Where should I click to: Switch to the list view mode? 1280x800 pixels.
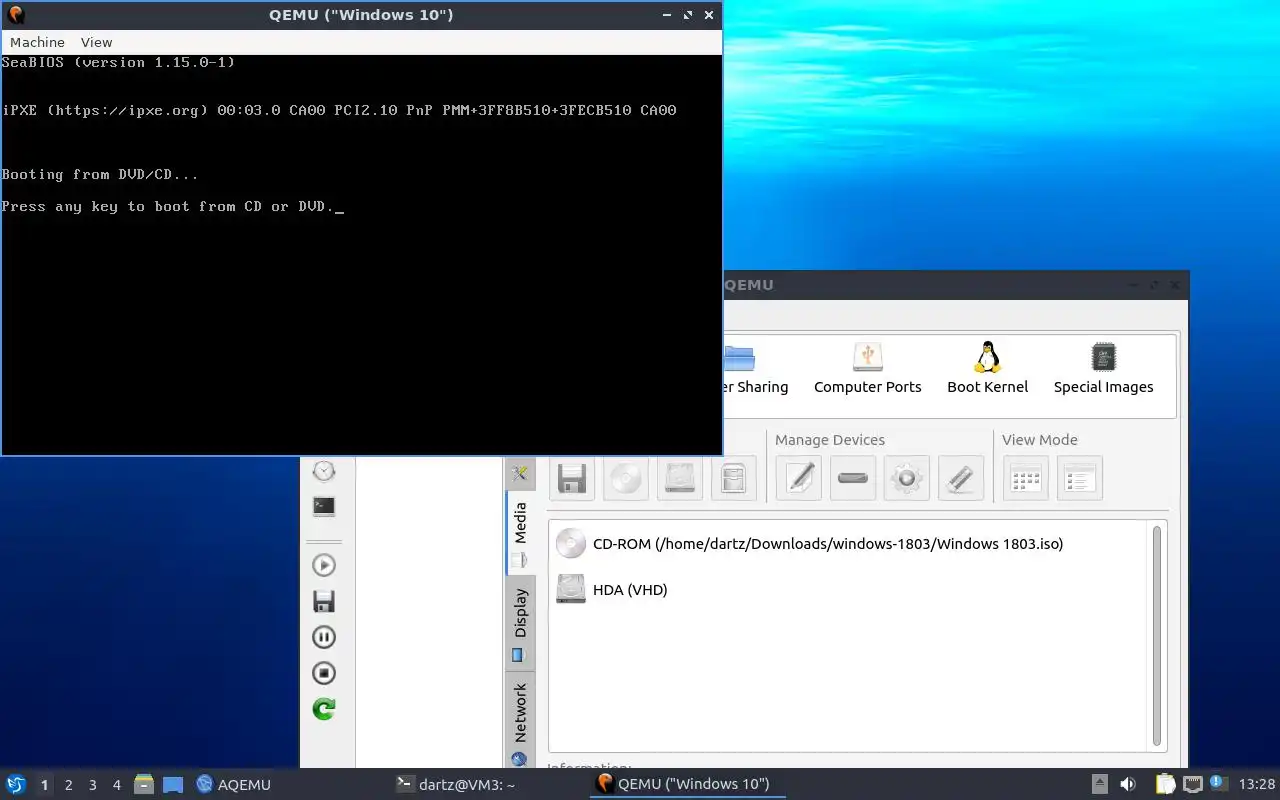coord(1080,478)
